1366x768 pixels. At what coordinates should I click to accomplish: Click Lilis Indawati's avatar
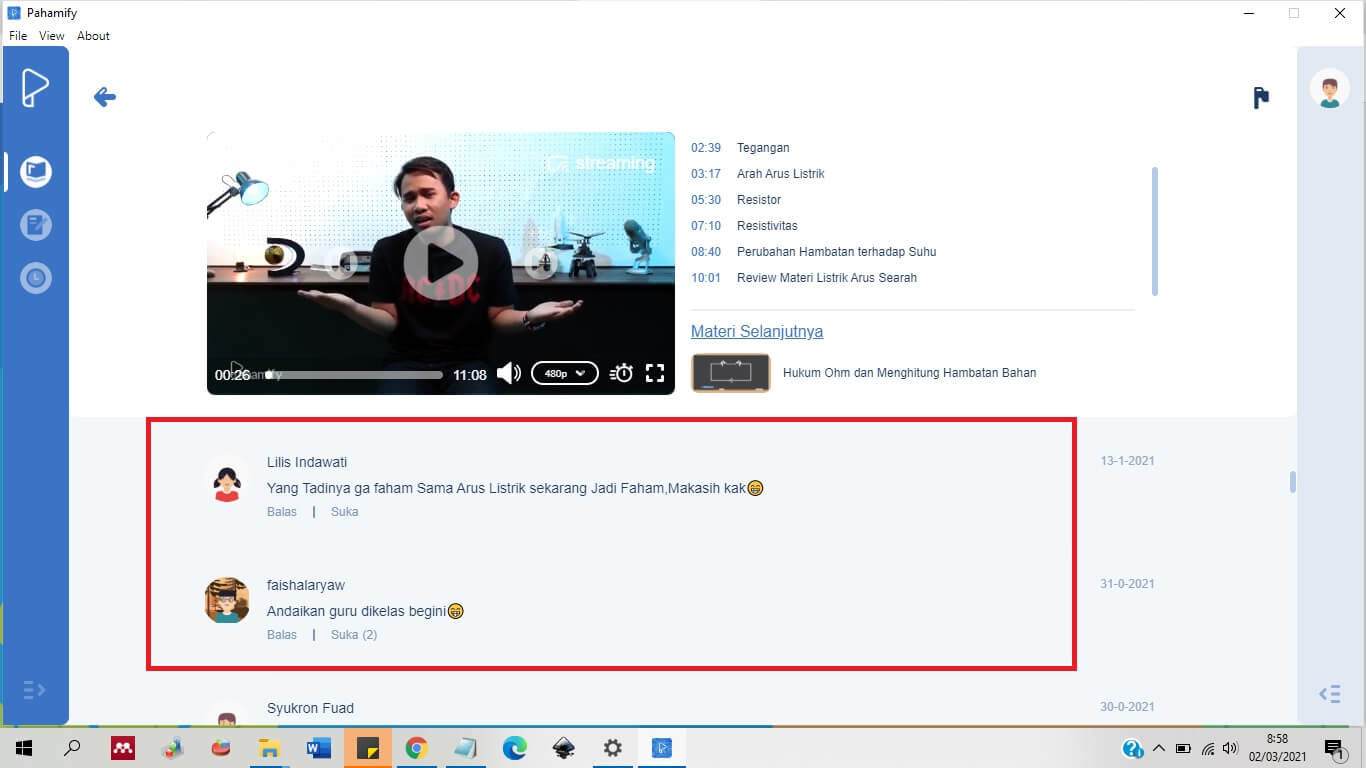[x=227, y=478]
